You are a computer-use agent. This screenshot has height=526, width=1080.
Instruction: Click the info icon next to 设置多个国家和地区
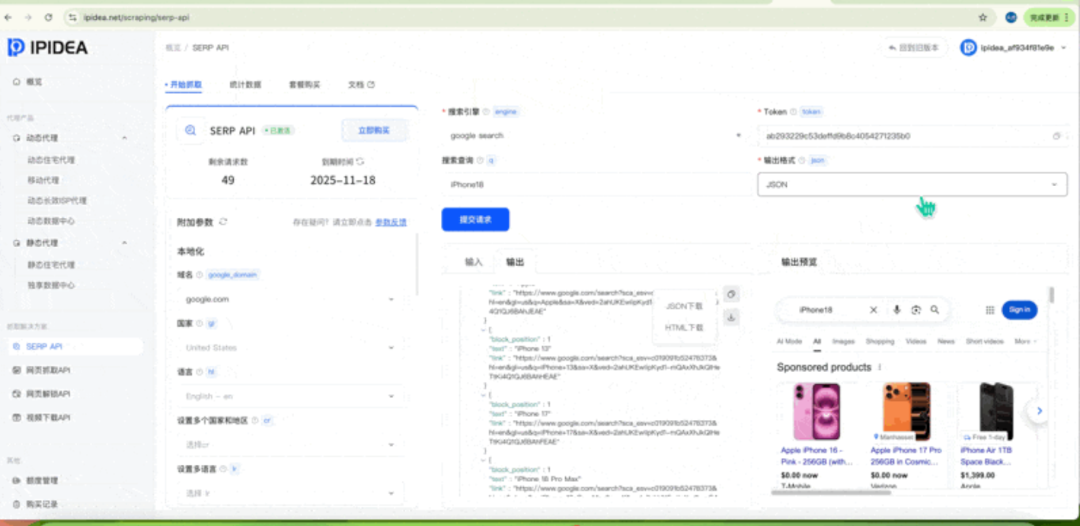click(254, 420)
